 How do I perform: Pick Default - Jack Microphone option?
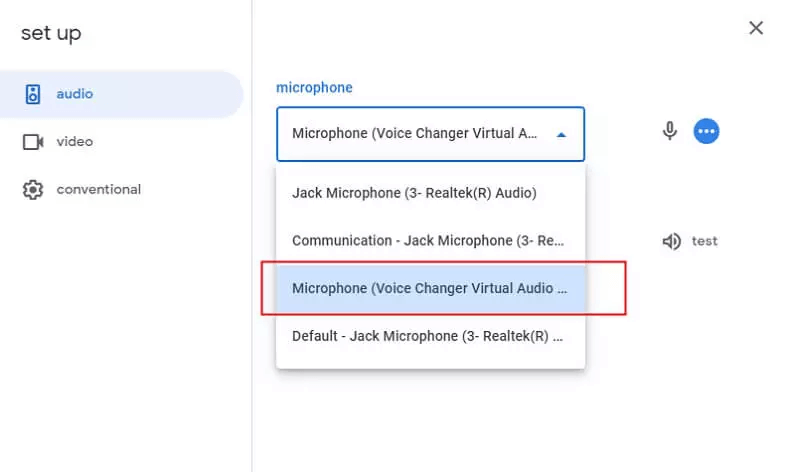[x=427, y=336]
